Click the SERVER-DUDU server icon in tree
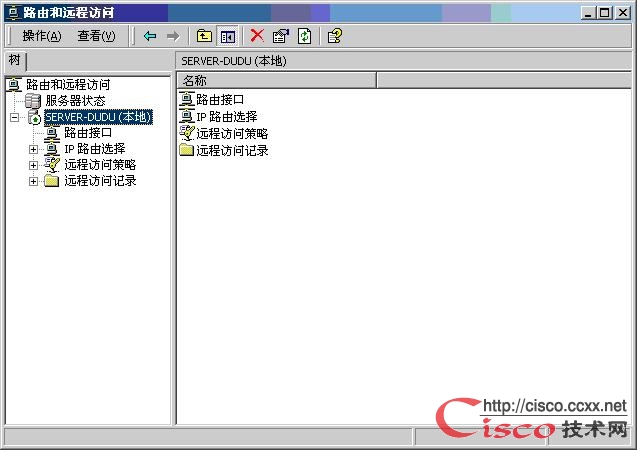 35,117
